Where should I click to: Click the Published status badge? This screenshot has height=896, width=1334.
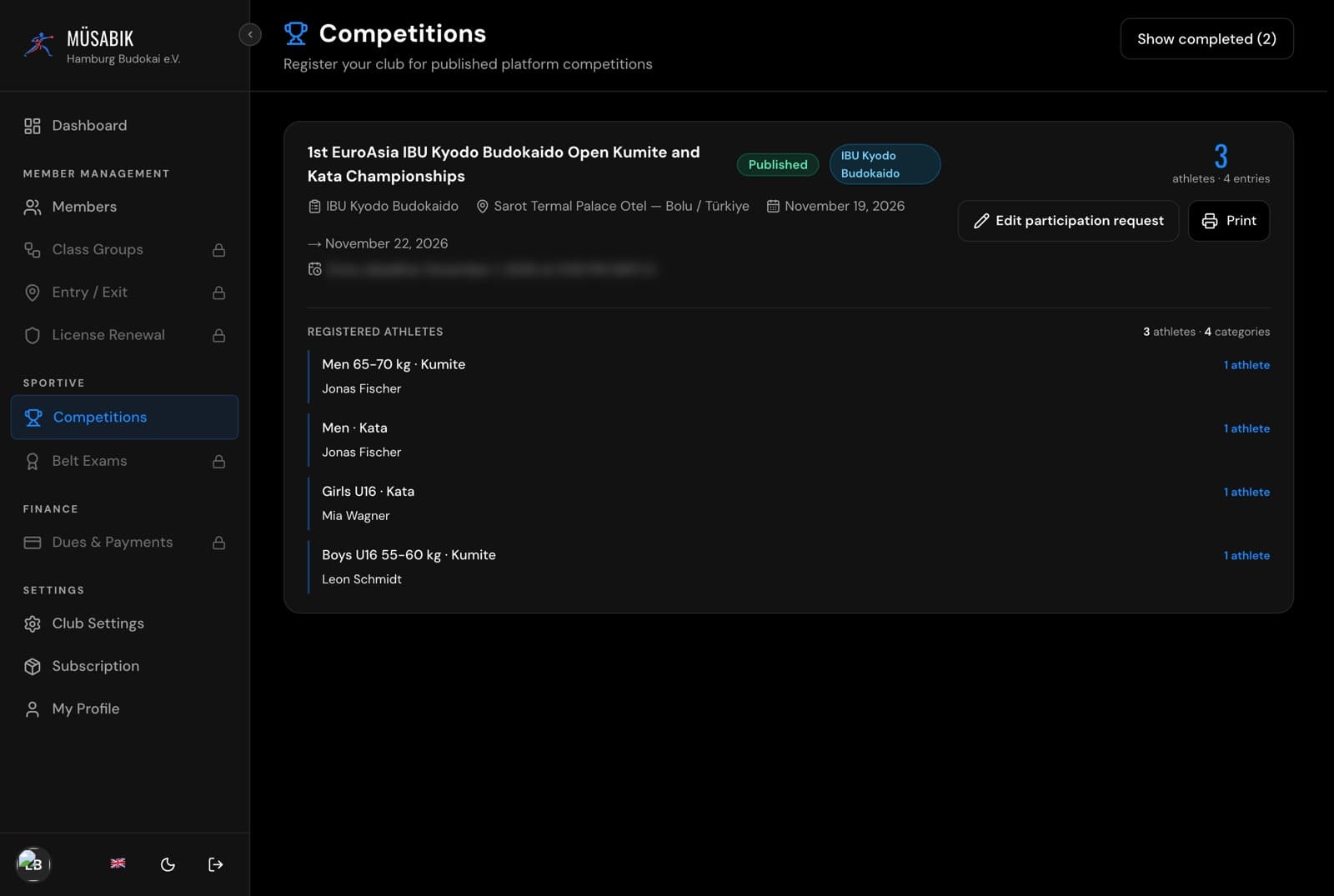tap(778, 165)
